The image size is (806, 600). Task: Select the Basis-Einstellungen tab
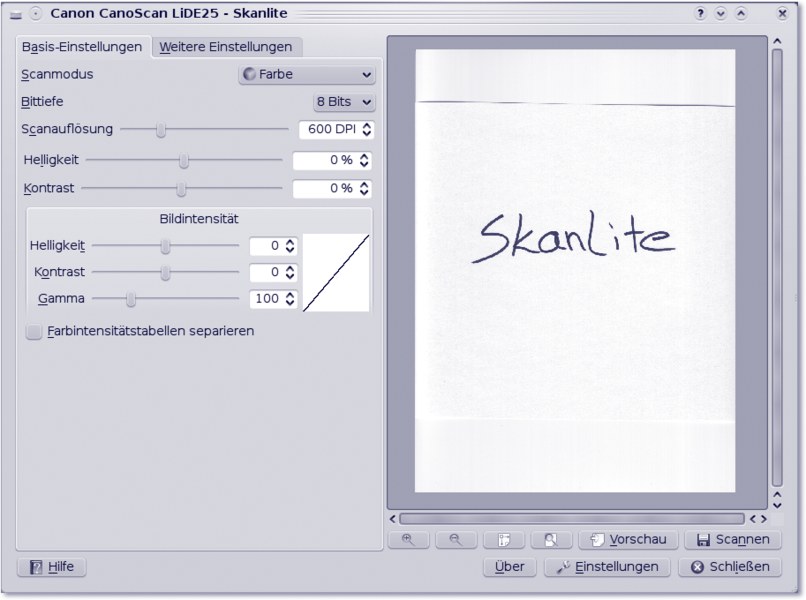pyautogui.click(x=82, y=47)
